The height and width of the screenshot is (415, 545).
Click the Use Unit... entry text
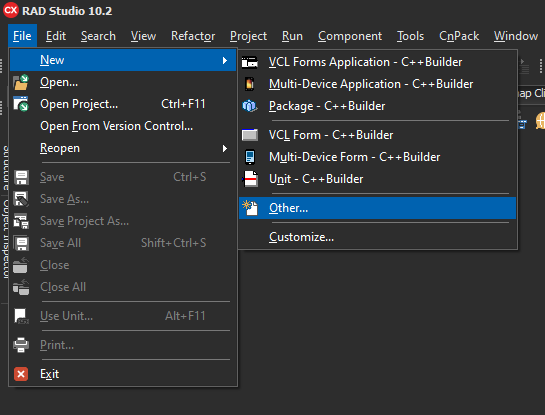[66, 316]
